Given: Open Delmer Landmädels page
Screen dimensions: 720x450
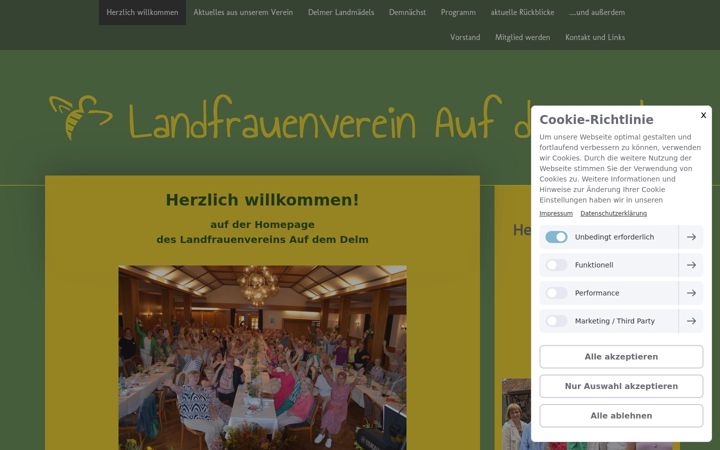Looking at the screenshot, I should [341, 12].
